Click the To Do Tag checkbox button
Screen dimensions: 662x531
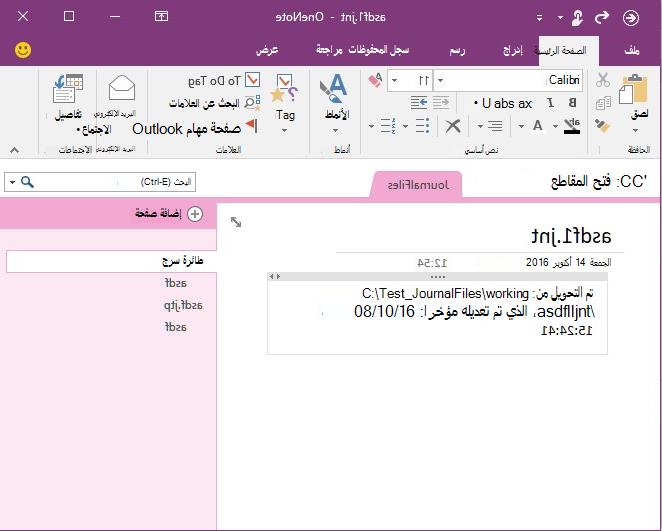(x=224, y=80)
